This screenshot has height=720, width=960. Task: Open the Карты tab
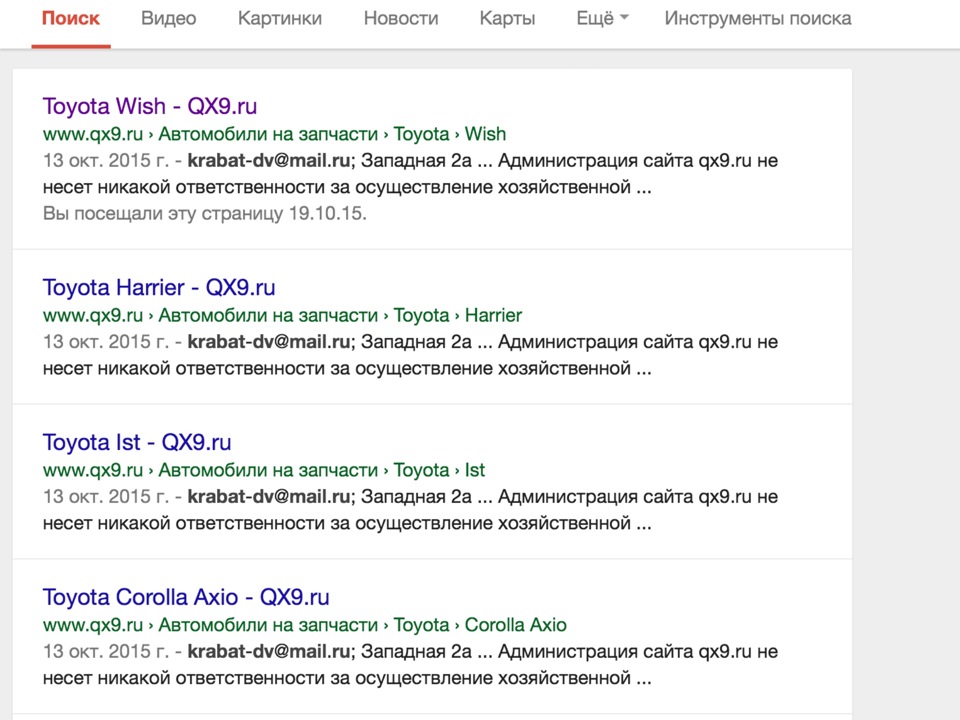point(508,18)
